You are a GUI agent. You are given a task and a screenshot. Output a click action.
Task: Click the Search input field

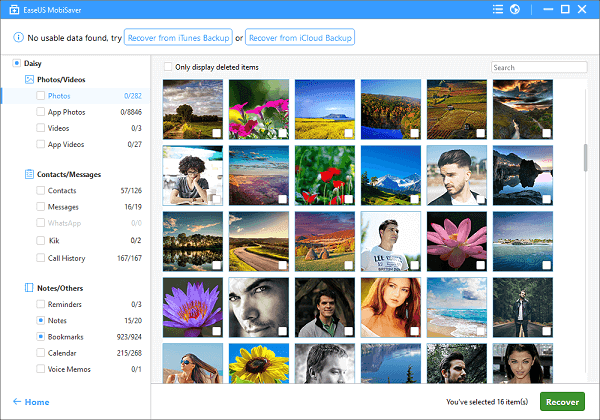pos(538,68)
